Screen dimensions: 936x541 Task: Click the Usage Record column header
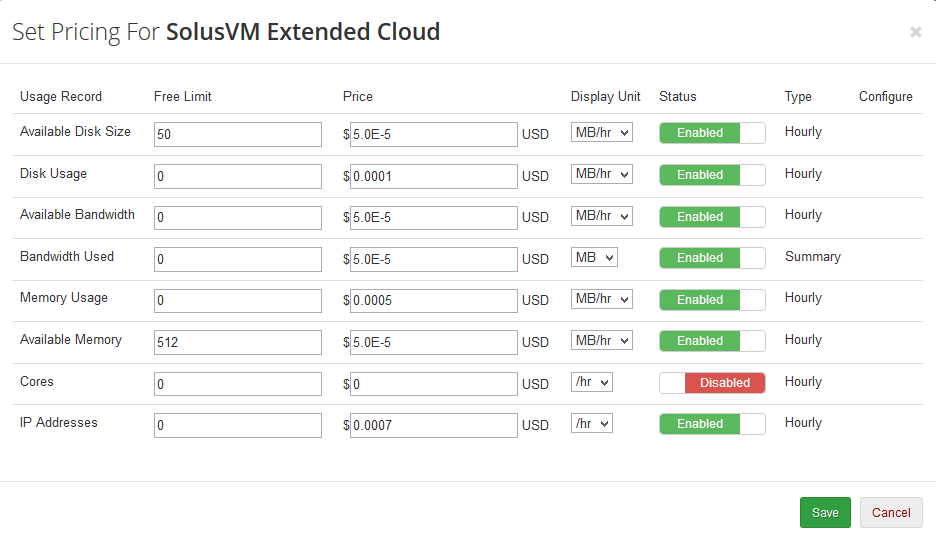pyautogui.click(x=61, y=96)
